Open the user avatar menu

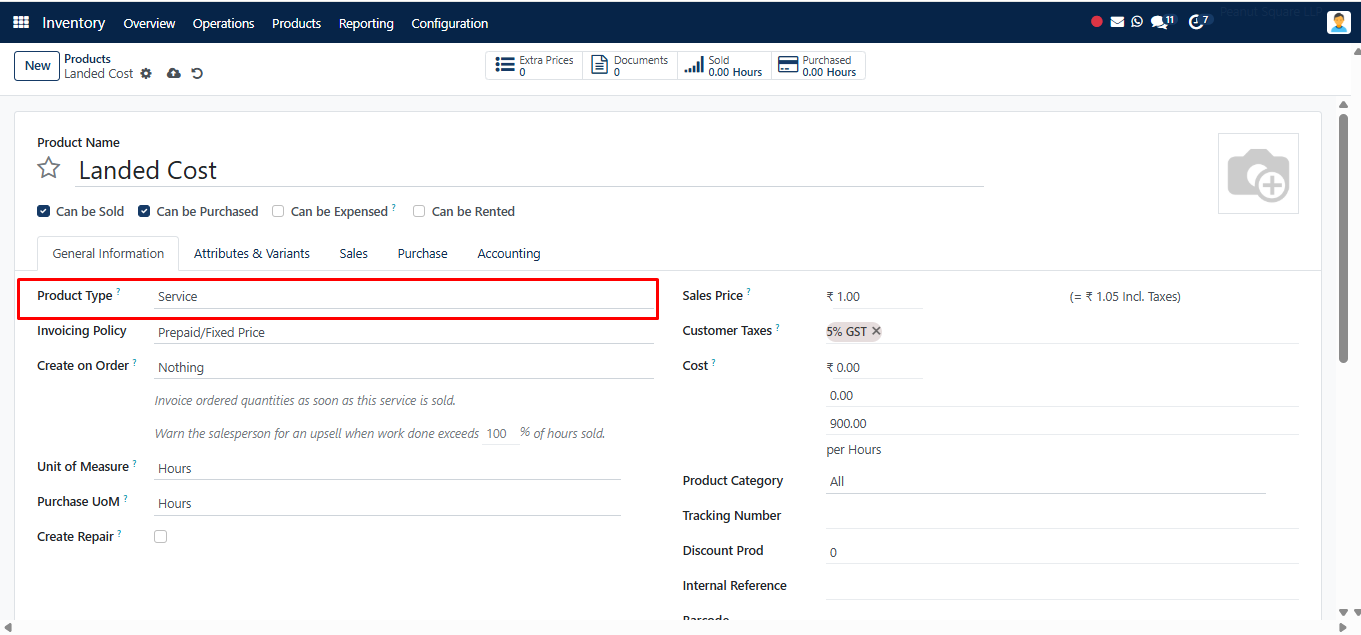pos(1338,22)
